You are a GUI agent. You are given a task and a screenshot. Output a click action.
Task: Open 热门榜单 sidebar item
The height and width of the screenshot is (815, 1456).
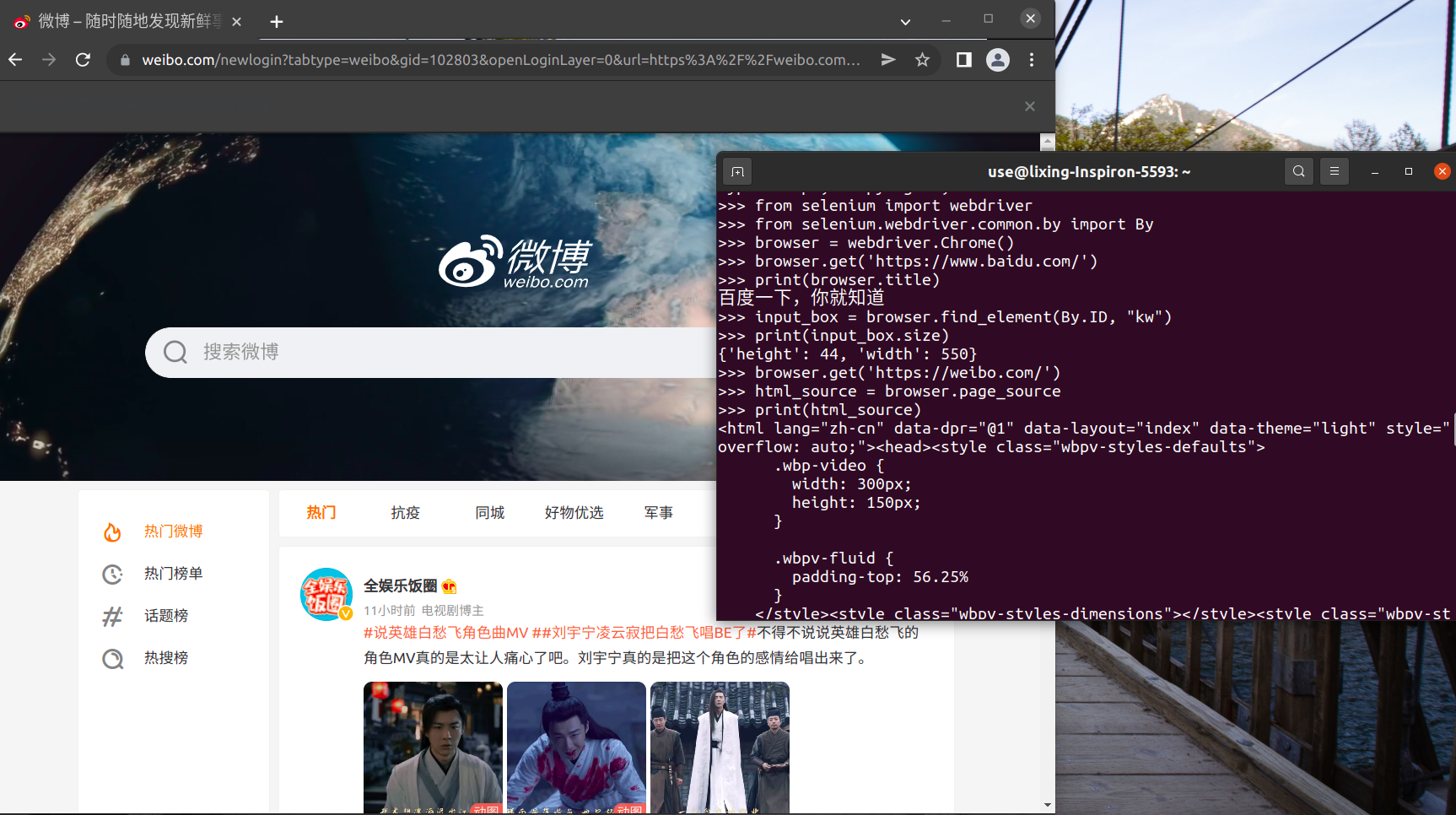click(173, 574)
